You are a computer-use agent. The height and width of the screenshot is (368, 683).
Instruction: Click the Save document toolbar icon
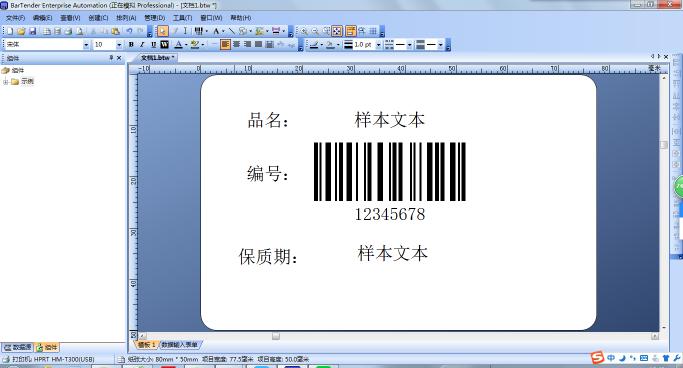pyautogui.click(x=32, y=31)
